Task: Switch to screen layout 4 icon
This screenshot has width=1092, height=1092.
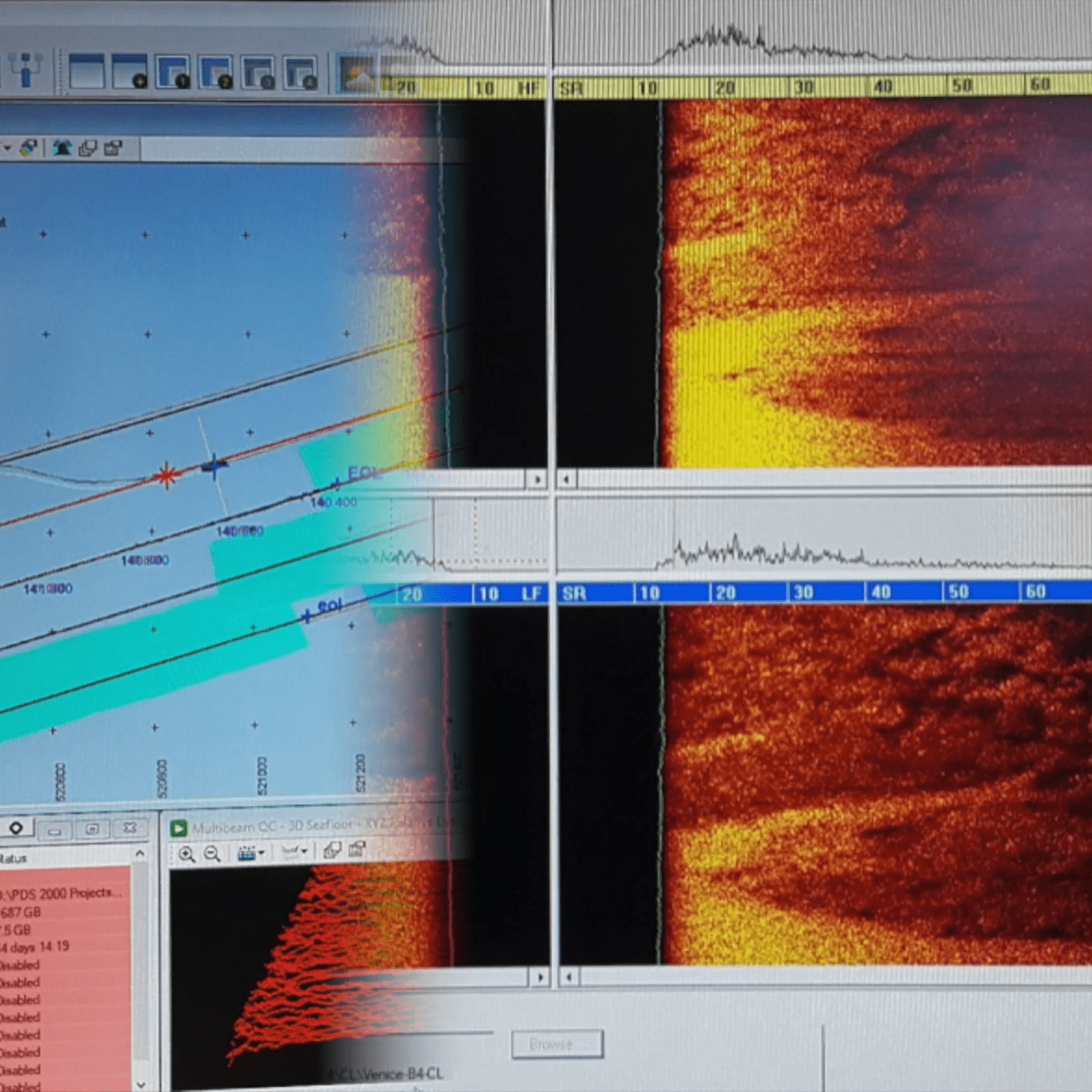Action: (300, 73)
